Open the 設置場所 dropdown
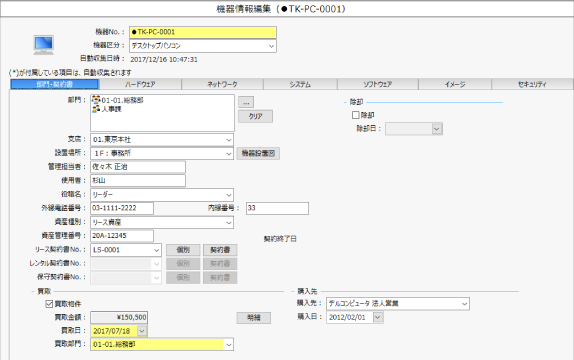Screen dimensions: 574x360 [x=229, y=153]
